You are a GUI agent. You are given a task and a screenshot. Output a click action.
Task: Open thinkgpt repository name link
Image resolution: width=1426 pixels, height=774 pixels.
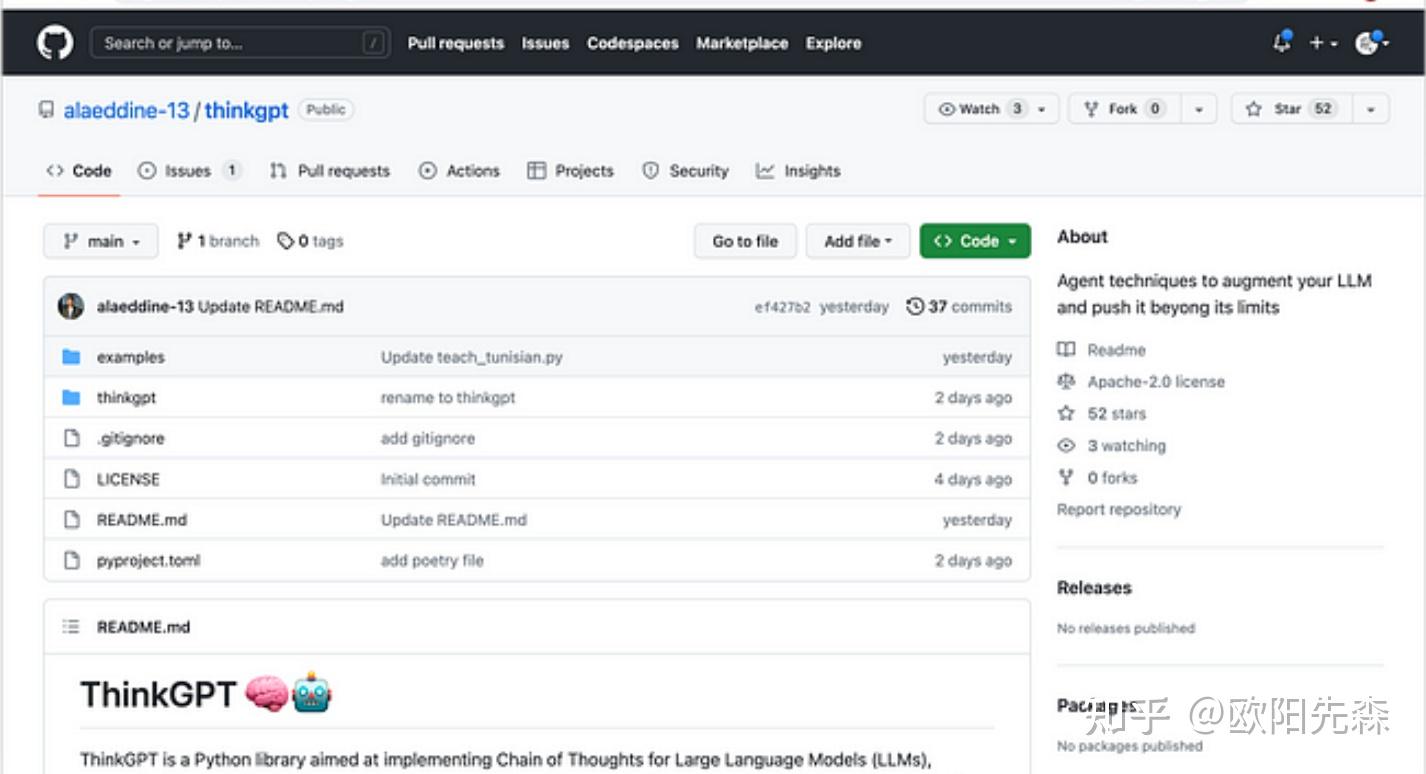coord(247,110)
